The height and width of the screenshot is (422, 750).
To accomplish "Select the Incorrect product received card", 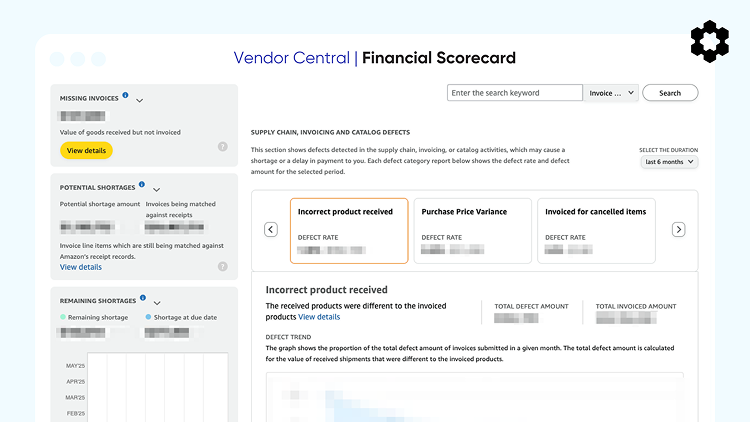I will point(349,231).
